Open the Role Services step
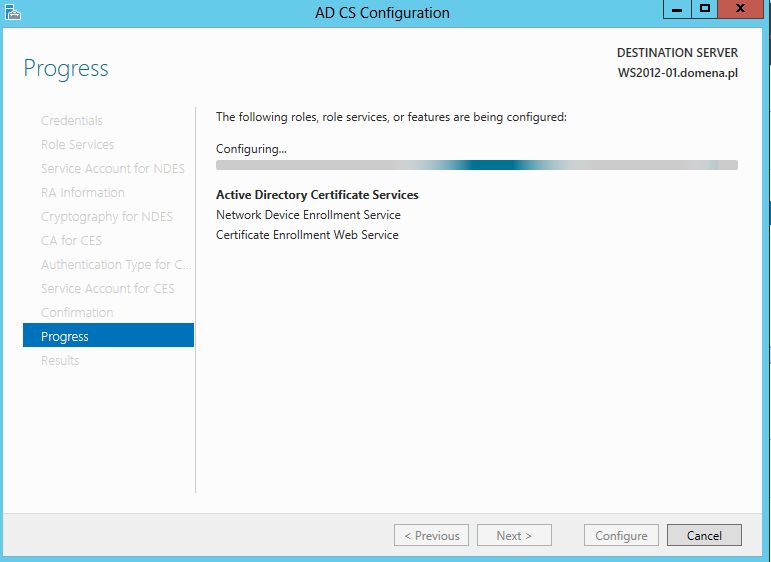The image size is (771, 562). (78, 145)
